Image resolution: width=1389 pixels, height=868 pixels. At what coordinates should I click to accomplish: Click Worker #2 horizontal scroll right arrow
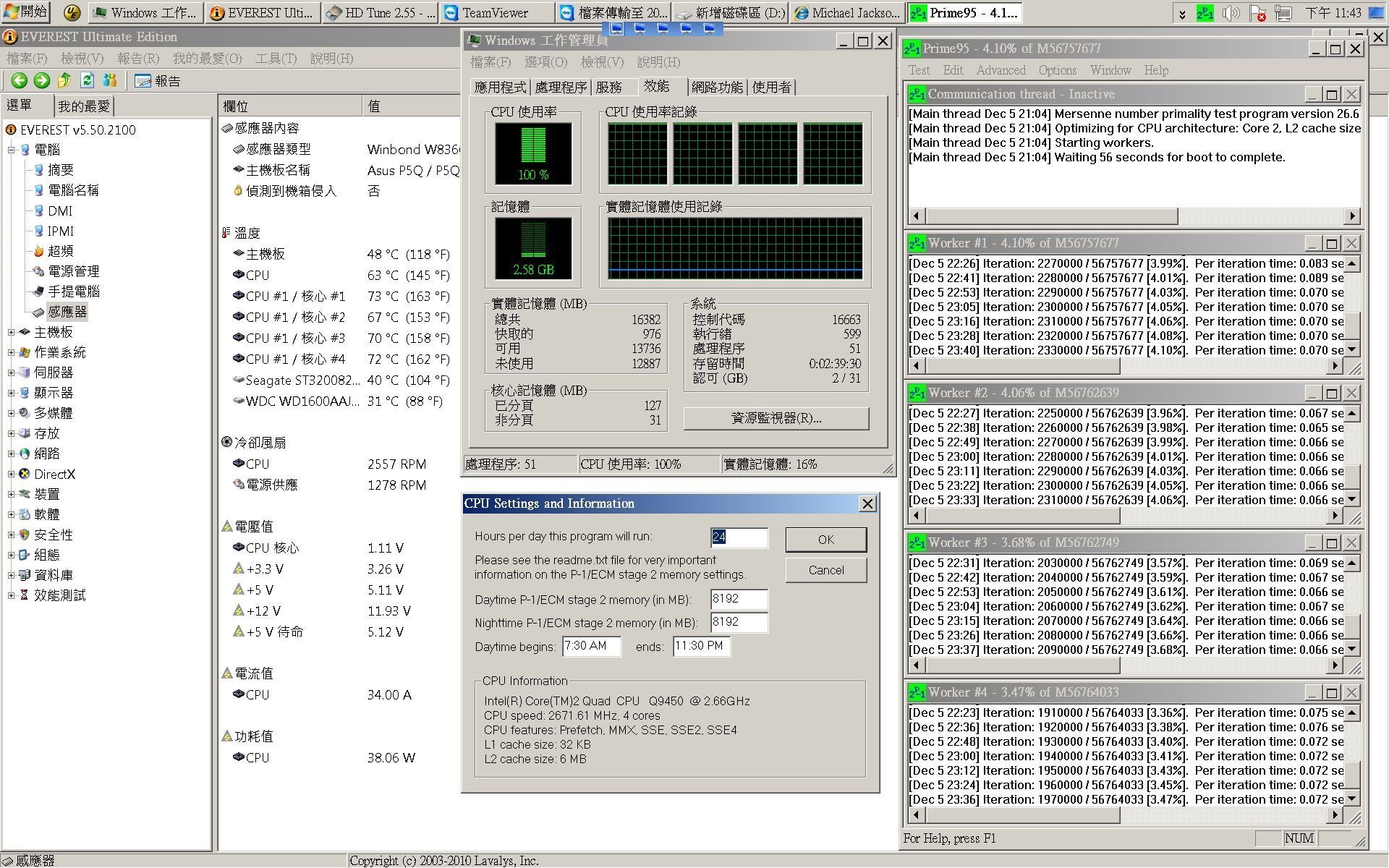(x=1335, y=515)
